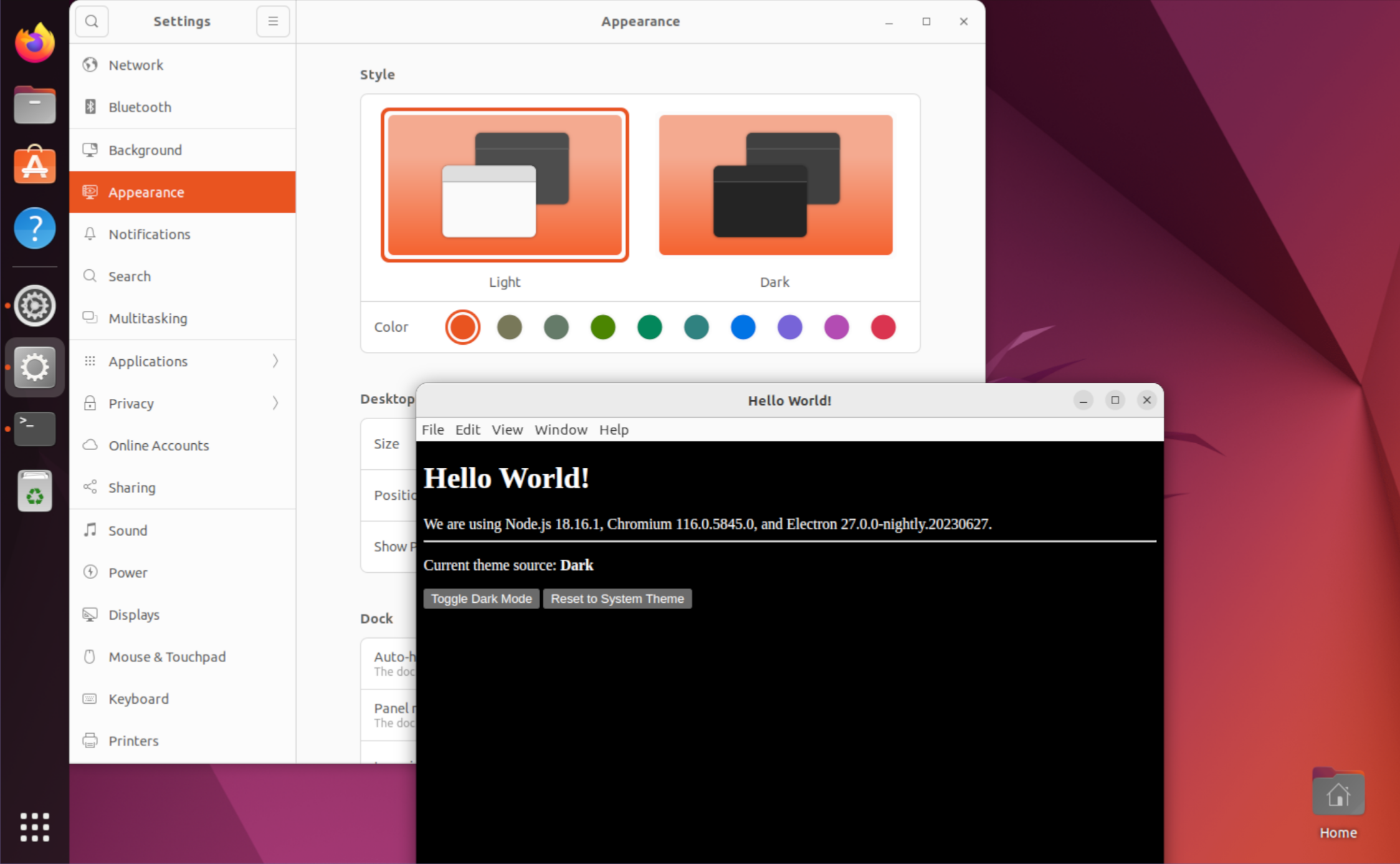The width and height of the screenshot is (1400, 864).
Task: Open Bluetooth settings from the sidebar icon
Action: pos(90,107)
